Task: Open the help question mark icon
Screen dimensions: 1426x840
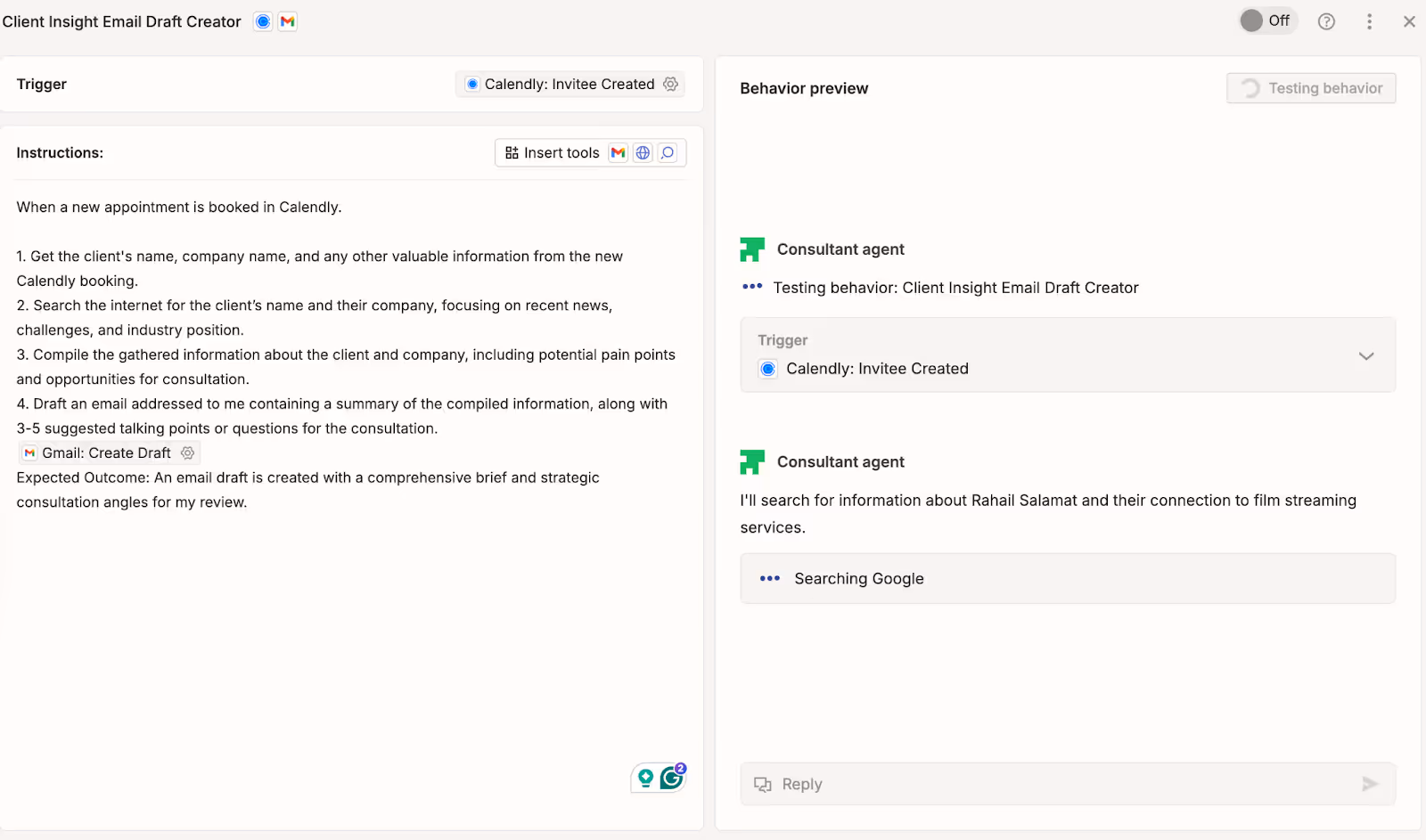Action: [x=1326, y=21]
